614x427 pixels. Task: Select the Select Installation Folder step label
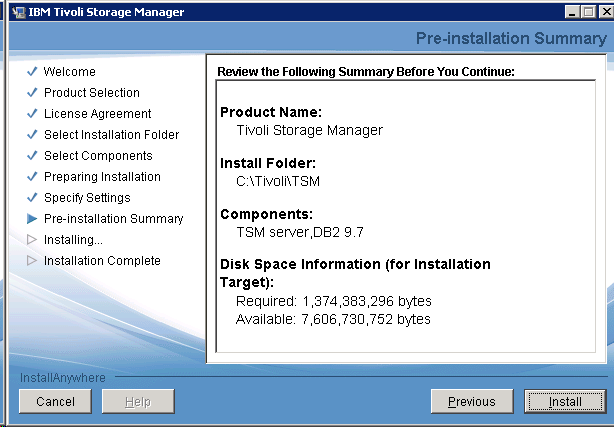(111, 135)
